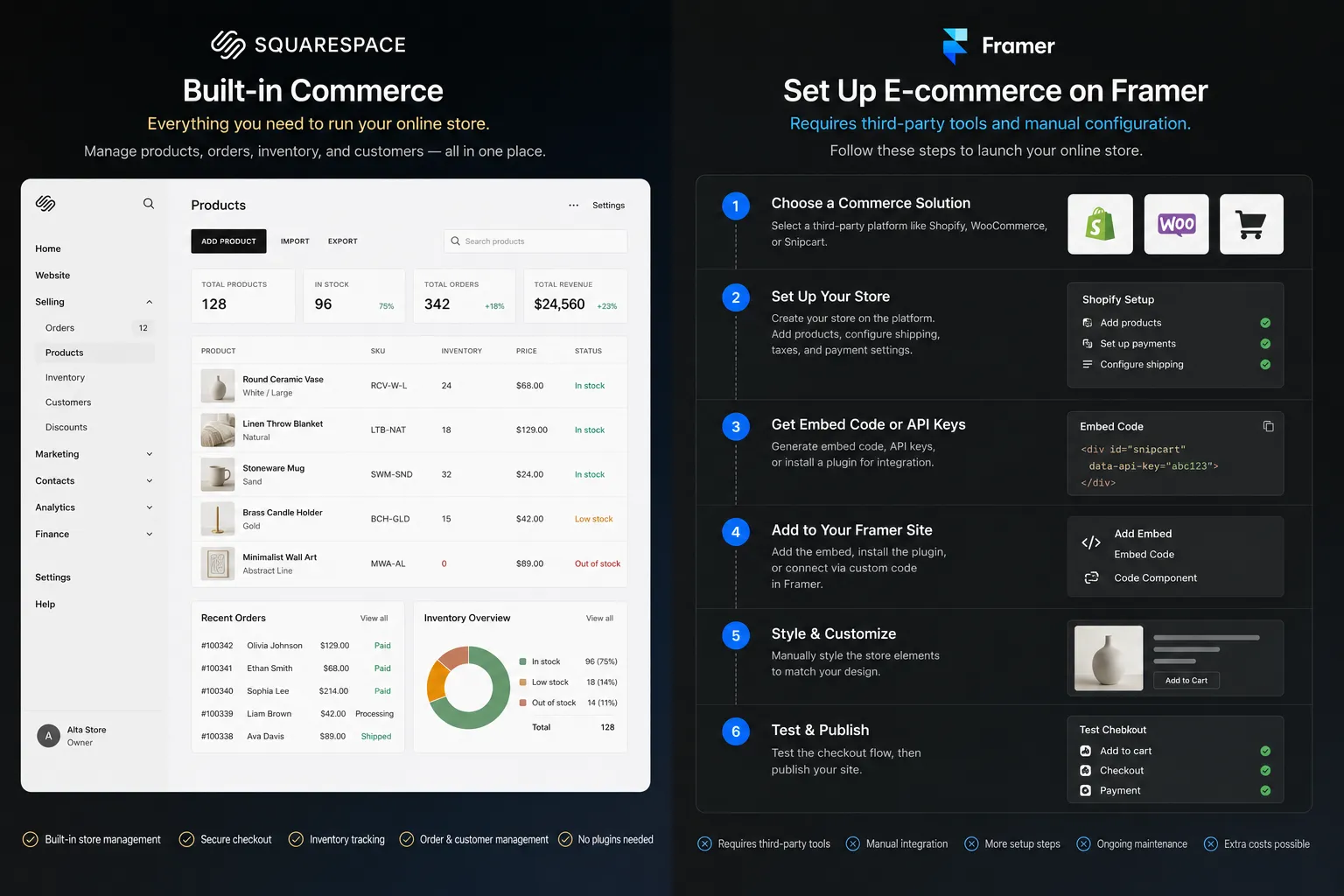Open the three-dot more options menu
The image size is (1344, 896).
[x=573, y=206]
